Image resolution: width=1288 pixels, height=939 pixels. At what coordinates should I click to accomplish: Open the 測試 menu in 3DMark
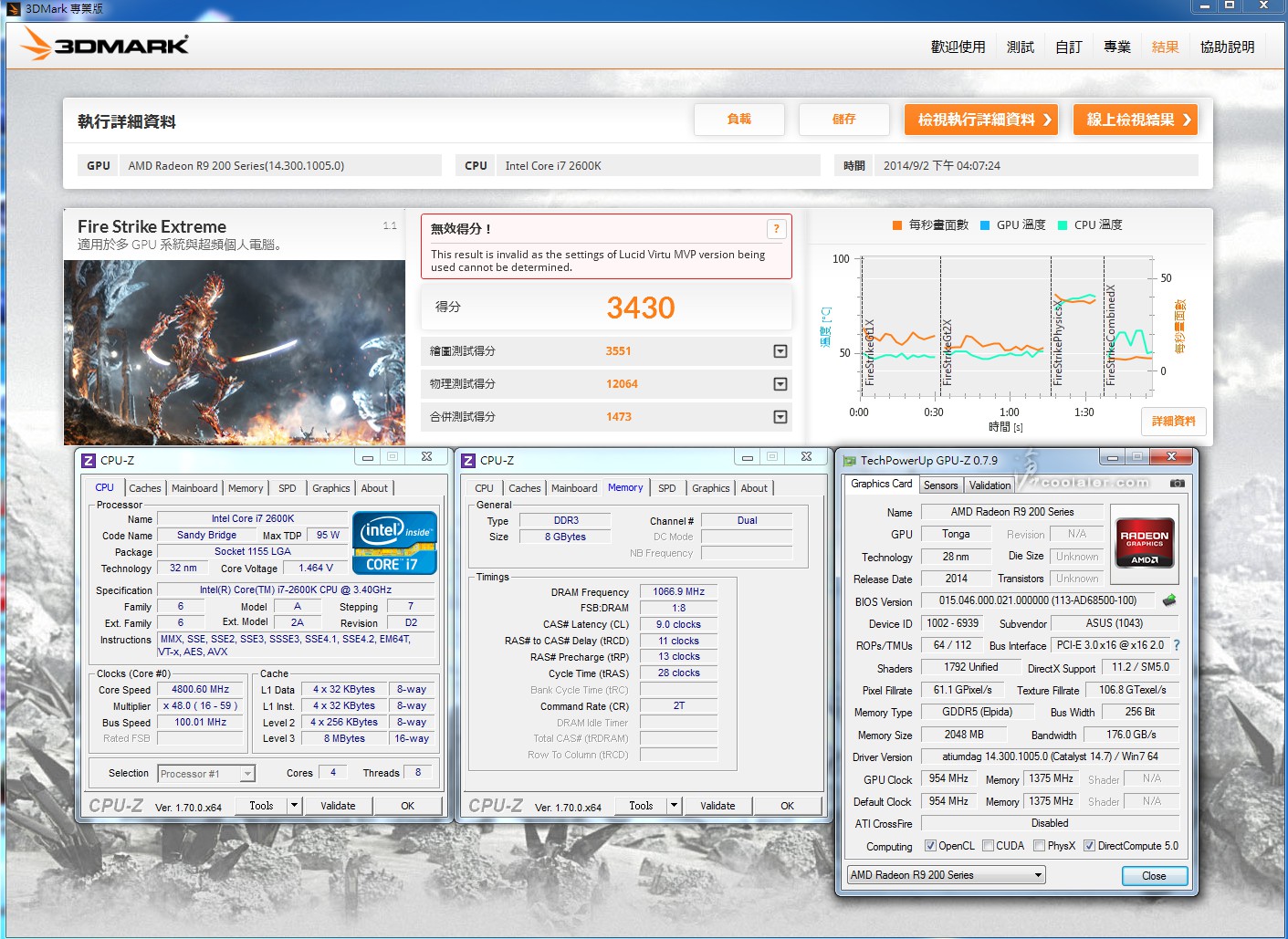point(1020,47)
